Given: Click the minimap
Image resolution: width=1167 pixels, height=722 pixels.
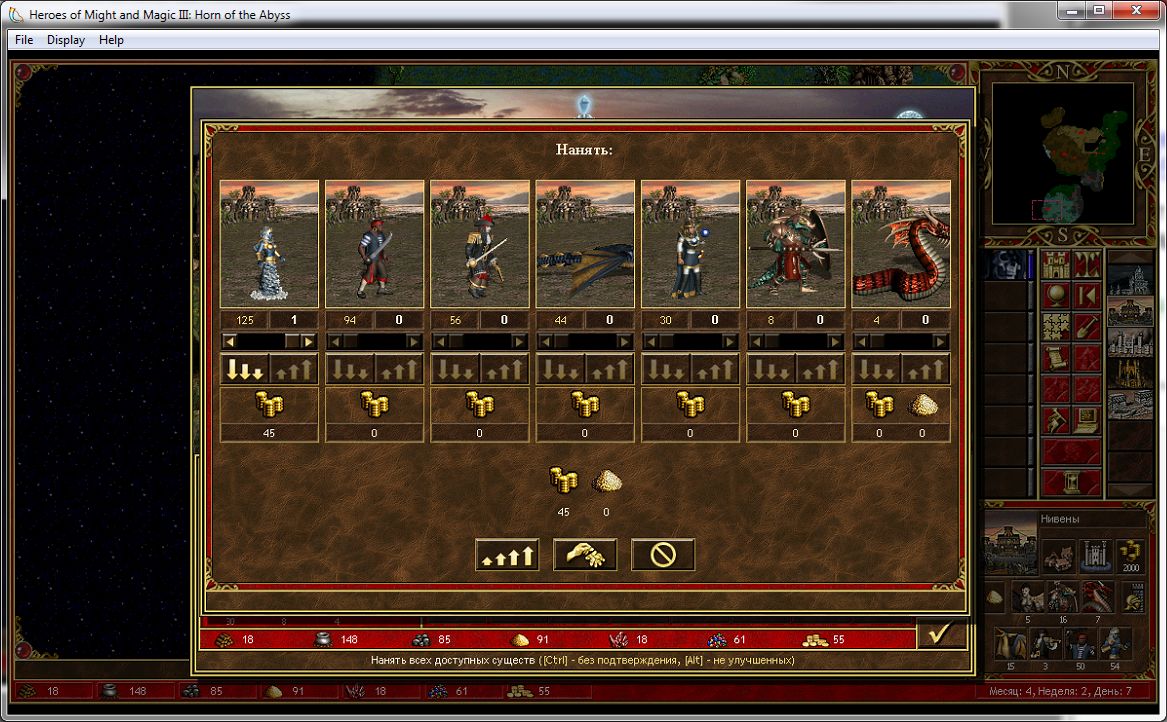Looking at the screenshot, I should [1062, 153].
